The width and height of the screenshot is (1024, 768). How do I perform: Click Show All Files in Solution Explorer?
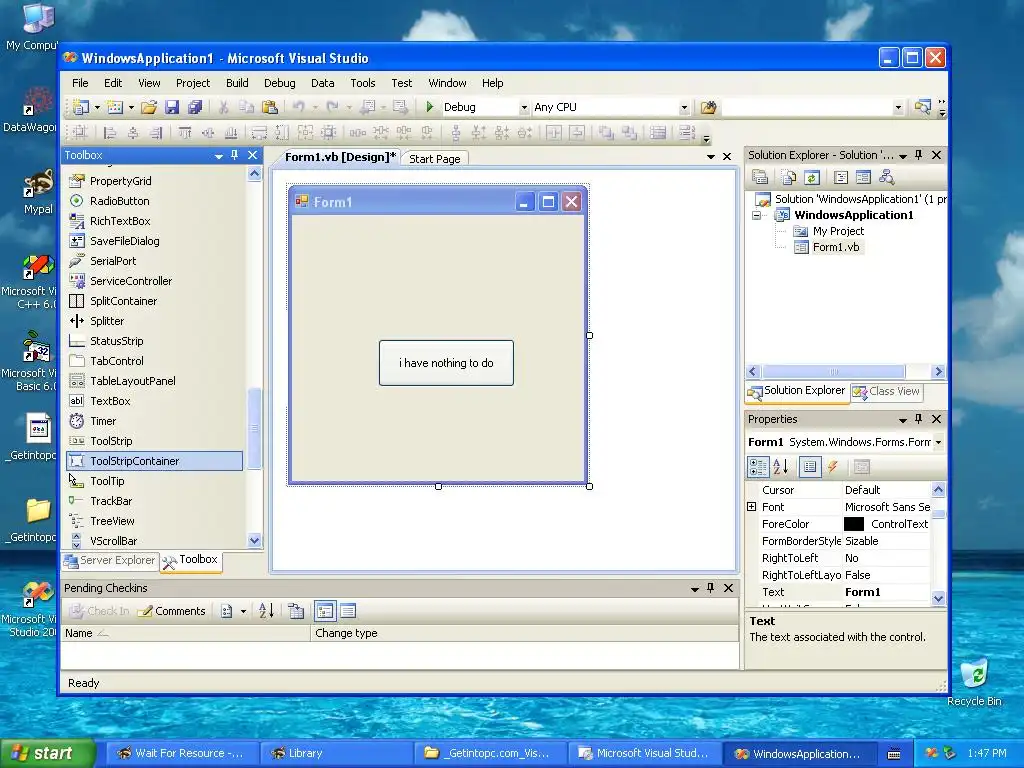point(788,177)
